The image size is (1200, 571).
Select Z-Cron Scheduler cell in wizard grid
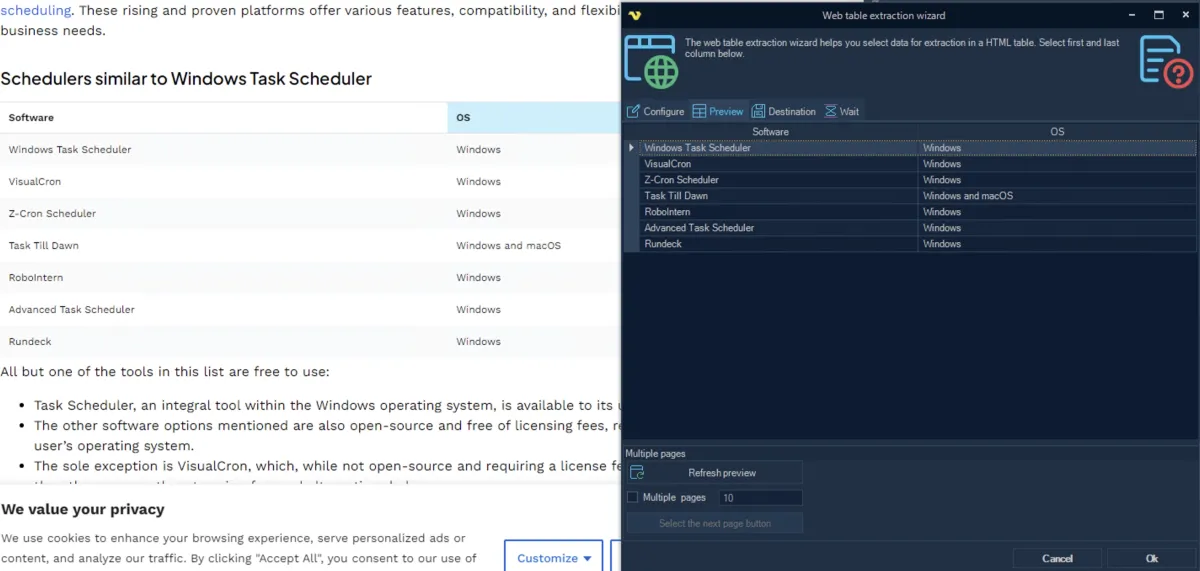click(x=778, y=180)
